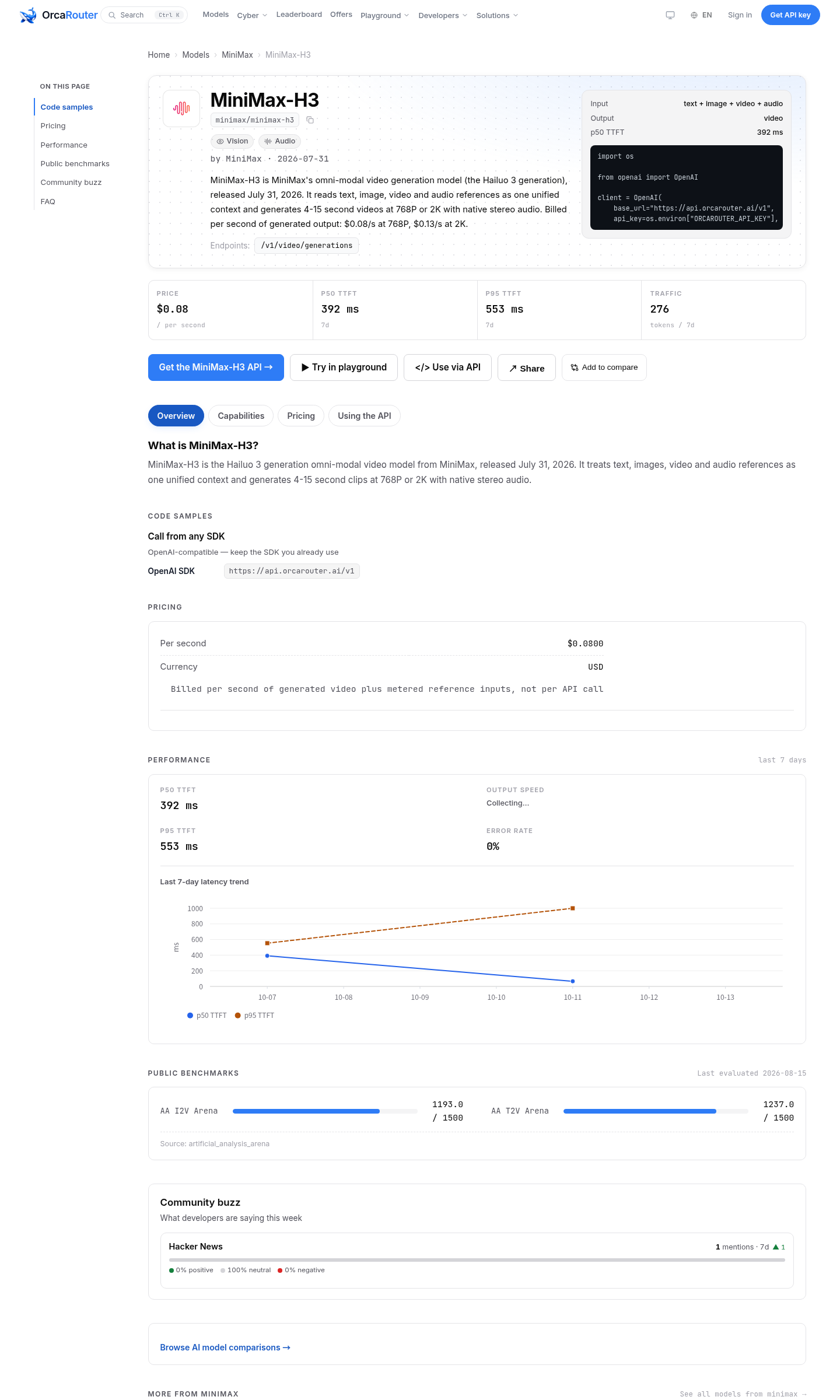Viewport: 840px width, 1400px height.
Task: Expand the Cyber nav dropdown
Action: (x=252, y=15)
